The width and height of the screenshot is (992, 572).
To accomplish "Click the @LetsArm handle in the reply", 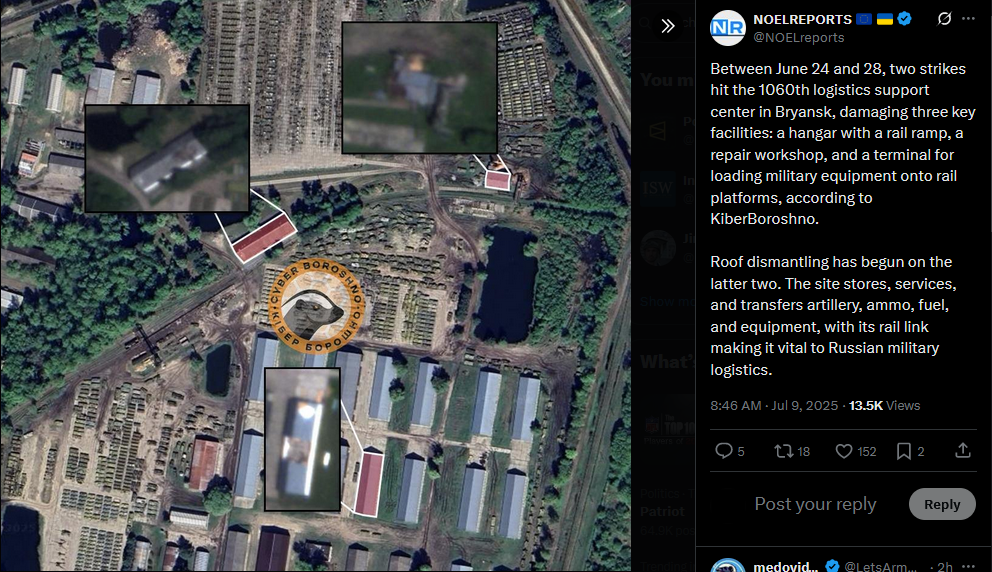I will click(880, 566).
